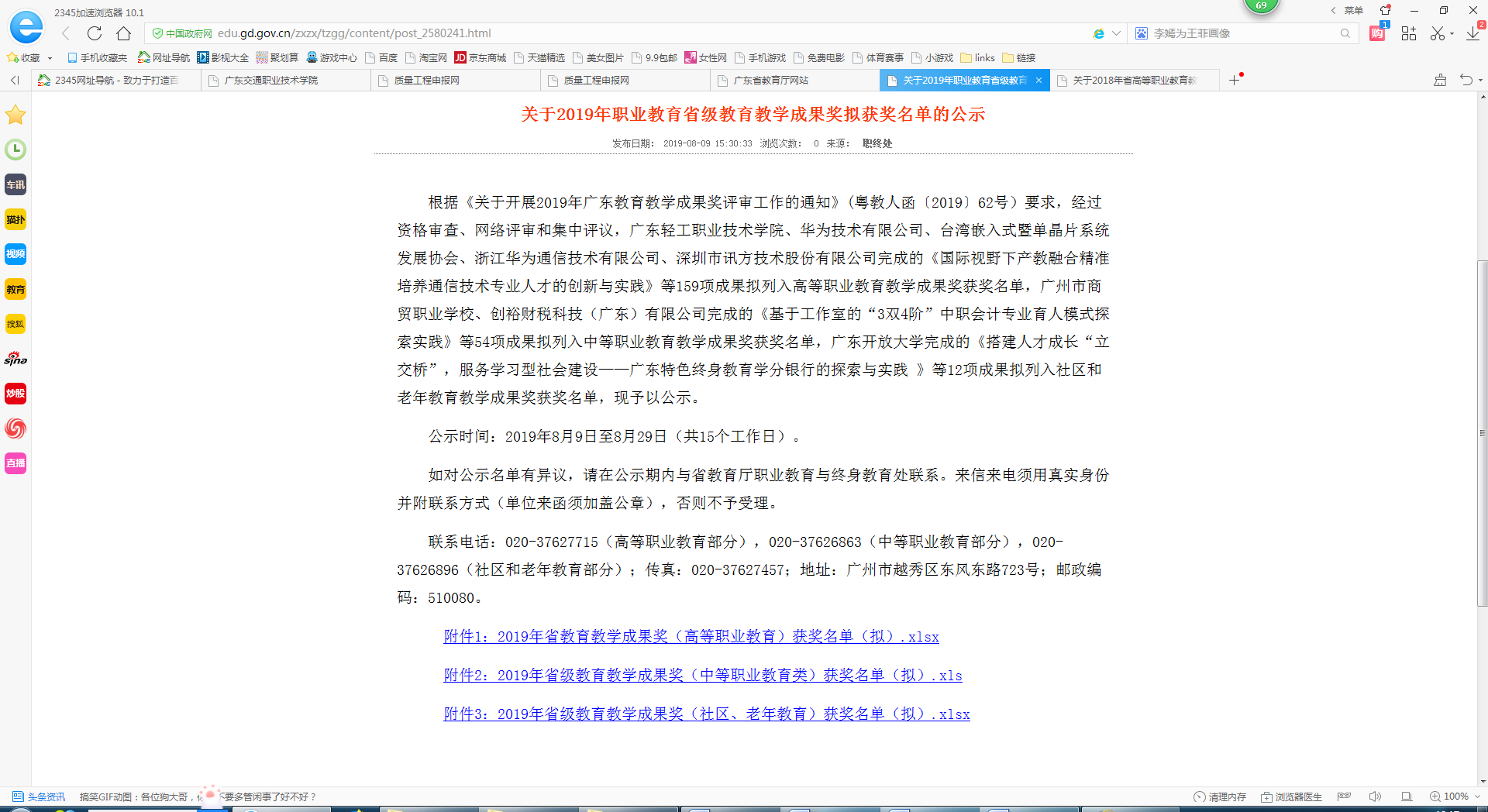Click the star favorites icon in sidebar
This screenshot has height=812, width=1488.
coord(15,115)
